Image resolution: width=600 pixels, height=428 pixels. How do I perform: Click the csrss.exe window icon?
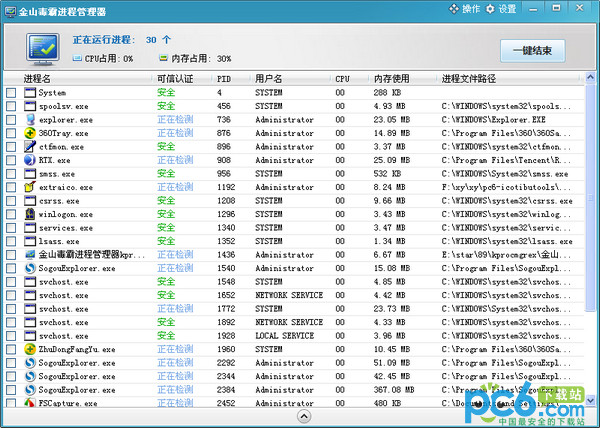click(x=30, y=201)
